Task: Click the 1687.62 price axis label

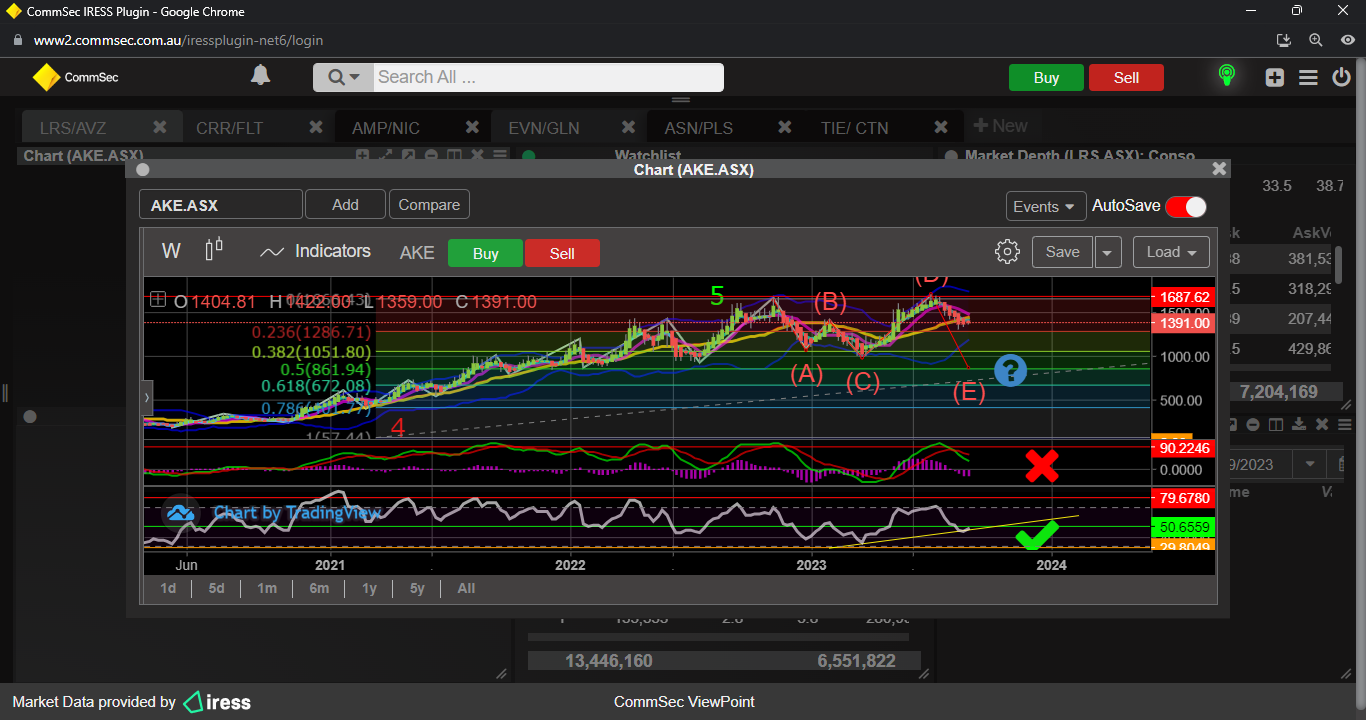Action: 1185,297
